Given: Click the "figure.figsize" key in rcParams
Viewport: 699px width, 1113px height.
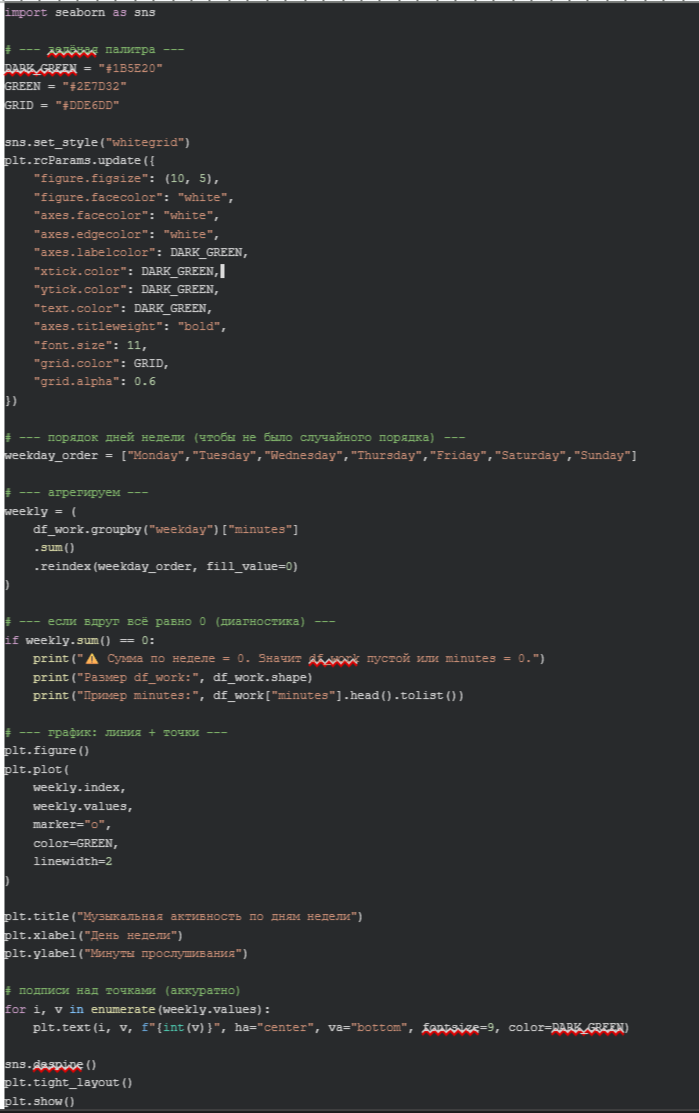Looking at the screenshot, I should [92, 179].
